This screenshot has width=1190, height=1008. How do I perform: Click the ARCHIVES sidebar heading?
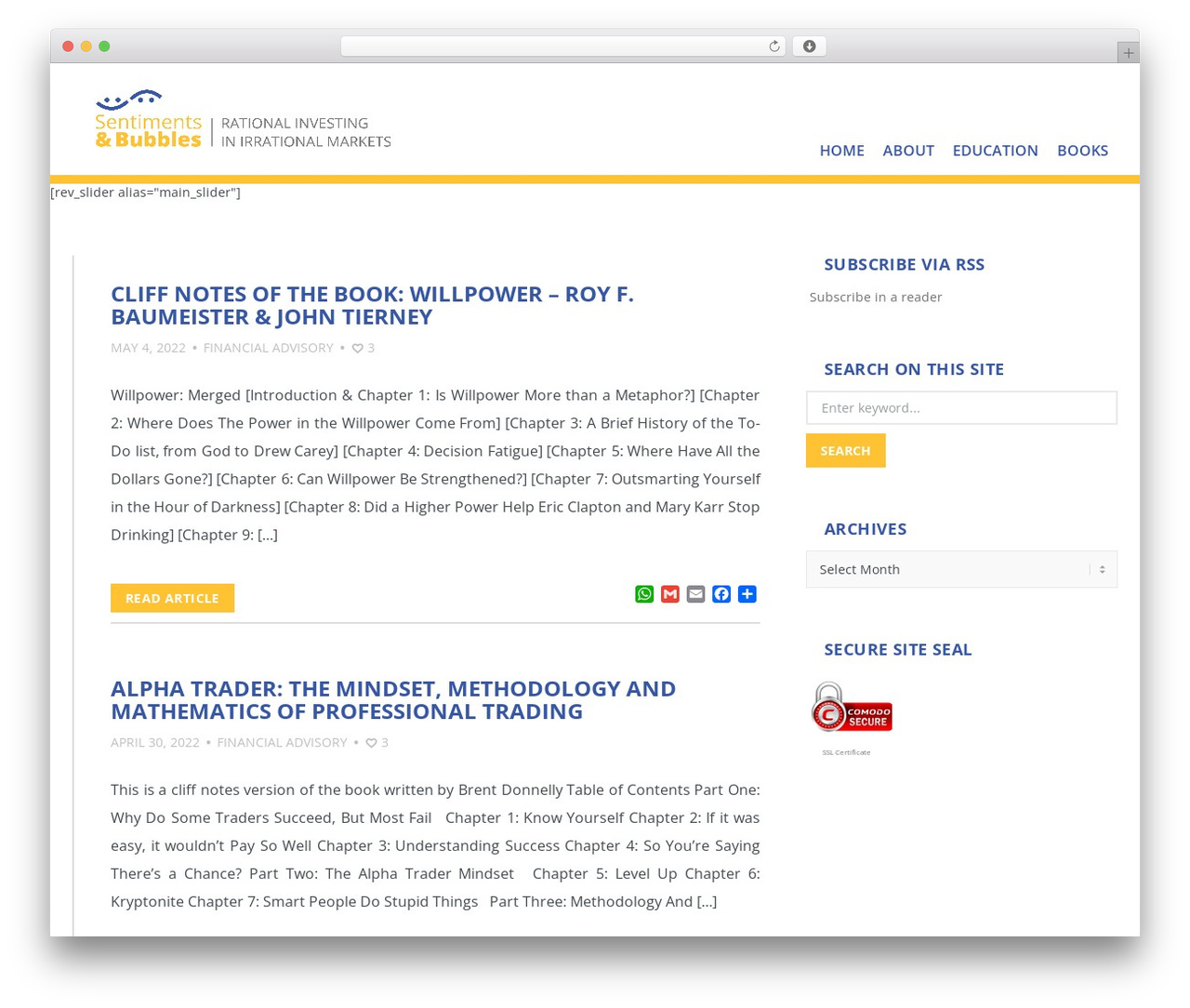click(865, 529)
